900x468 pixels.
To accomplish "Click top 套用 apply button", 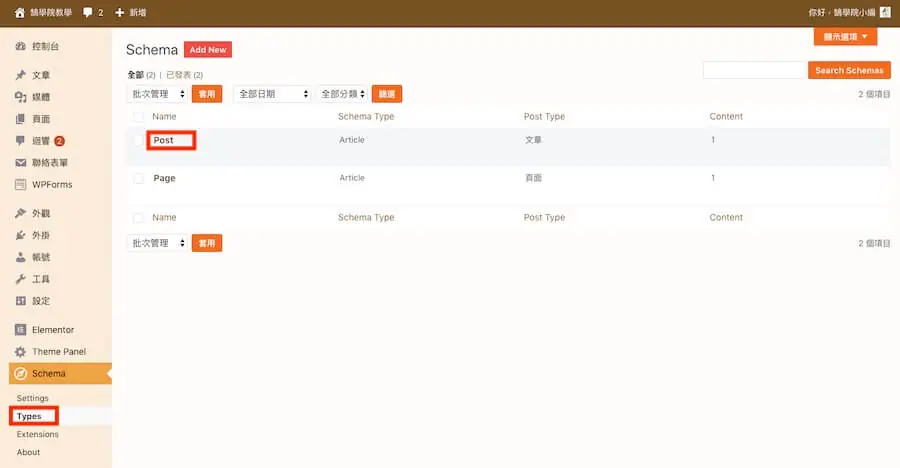I will coord(207,94).
